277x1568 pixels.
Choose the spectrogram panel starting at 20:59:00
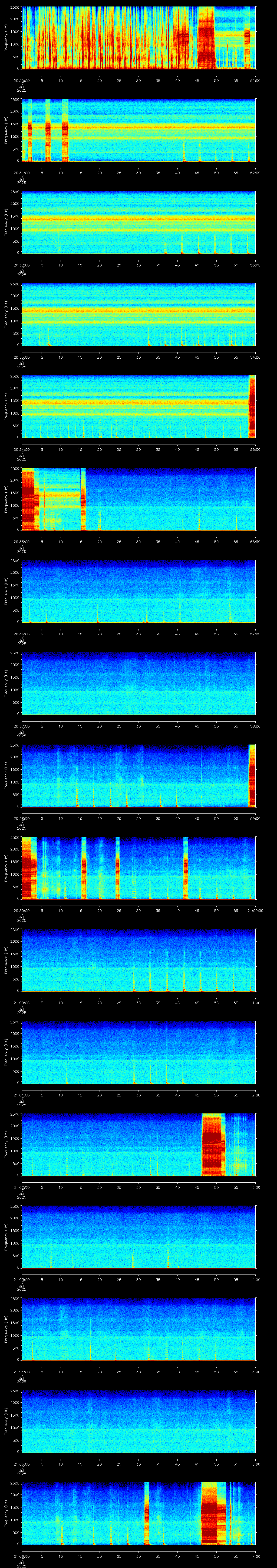pyautogui.click(x=138, y=868)
